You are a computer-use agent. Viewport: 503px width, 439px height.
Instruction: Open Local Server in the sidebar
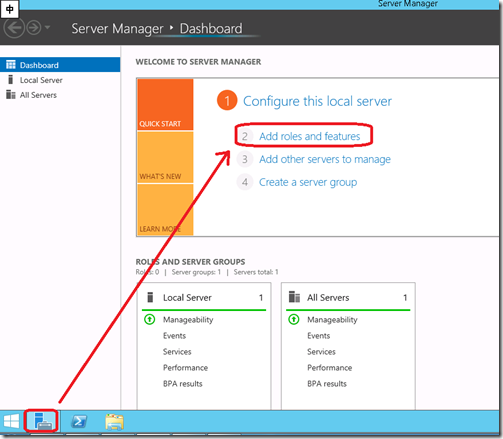pos(41,80)
